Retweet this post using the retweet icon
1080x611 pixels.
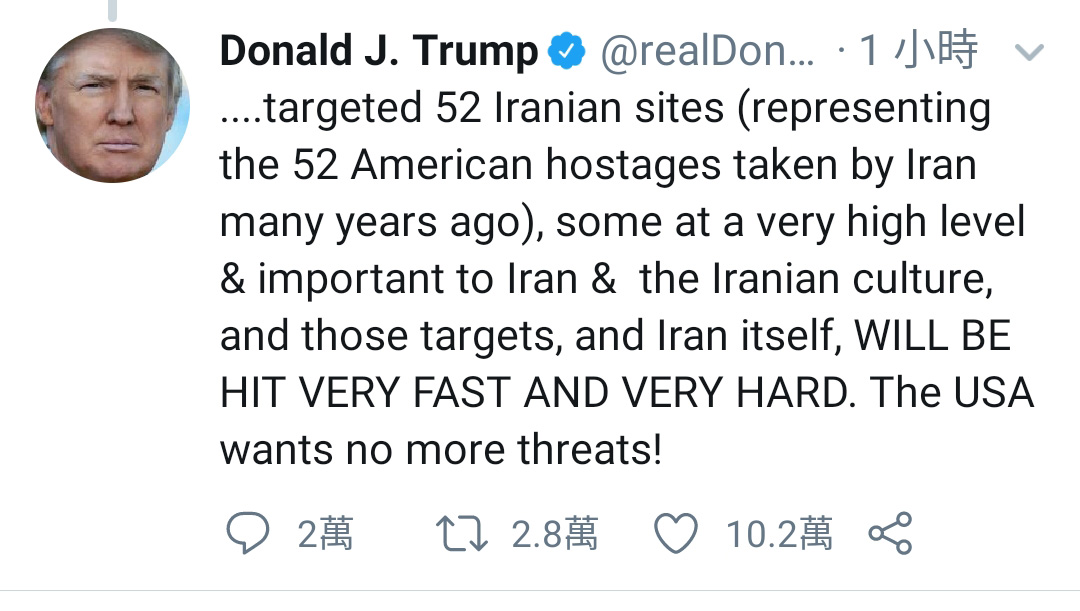point(464,534)
